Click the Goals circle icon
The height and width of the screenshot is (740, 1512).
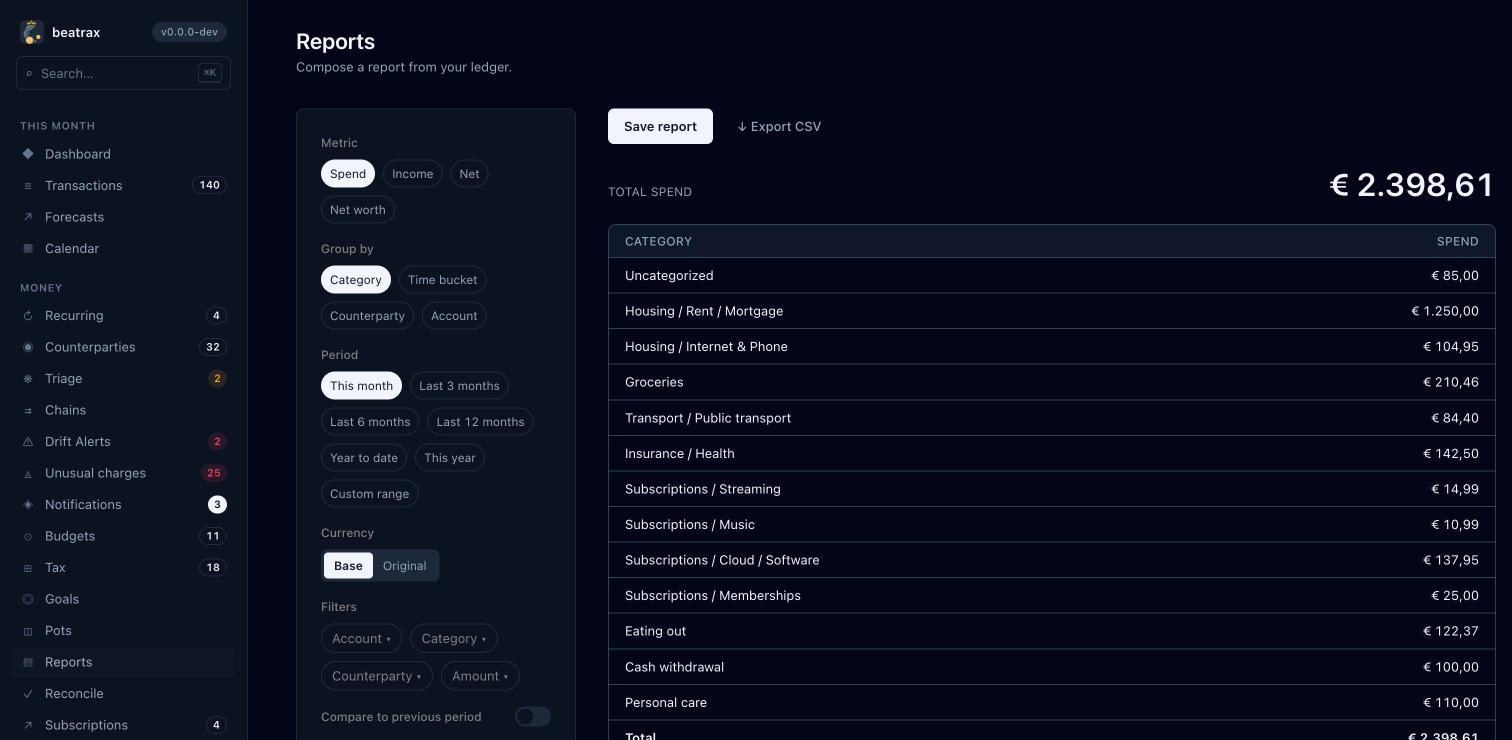click(28, 599)
